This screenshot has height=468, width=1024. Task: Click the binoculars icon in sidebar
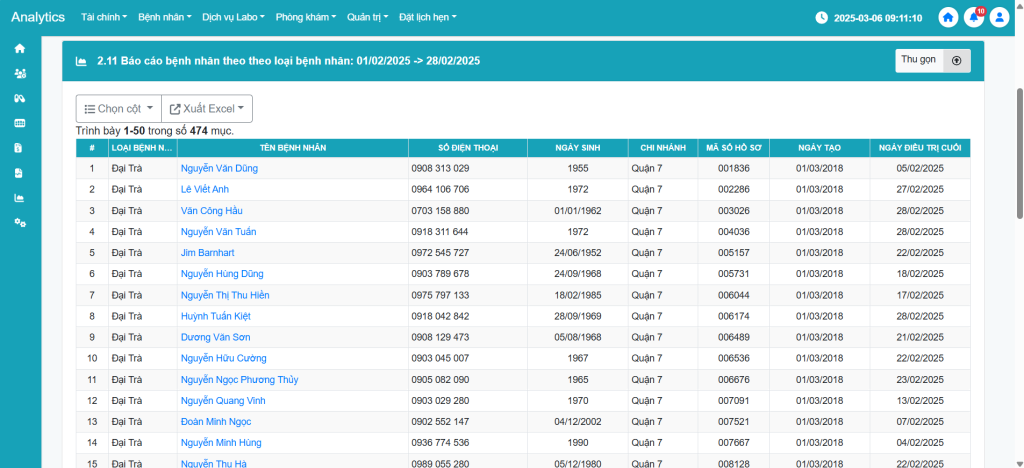(x=19, y=98)
